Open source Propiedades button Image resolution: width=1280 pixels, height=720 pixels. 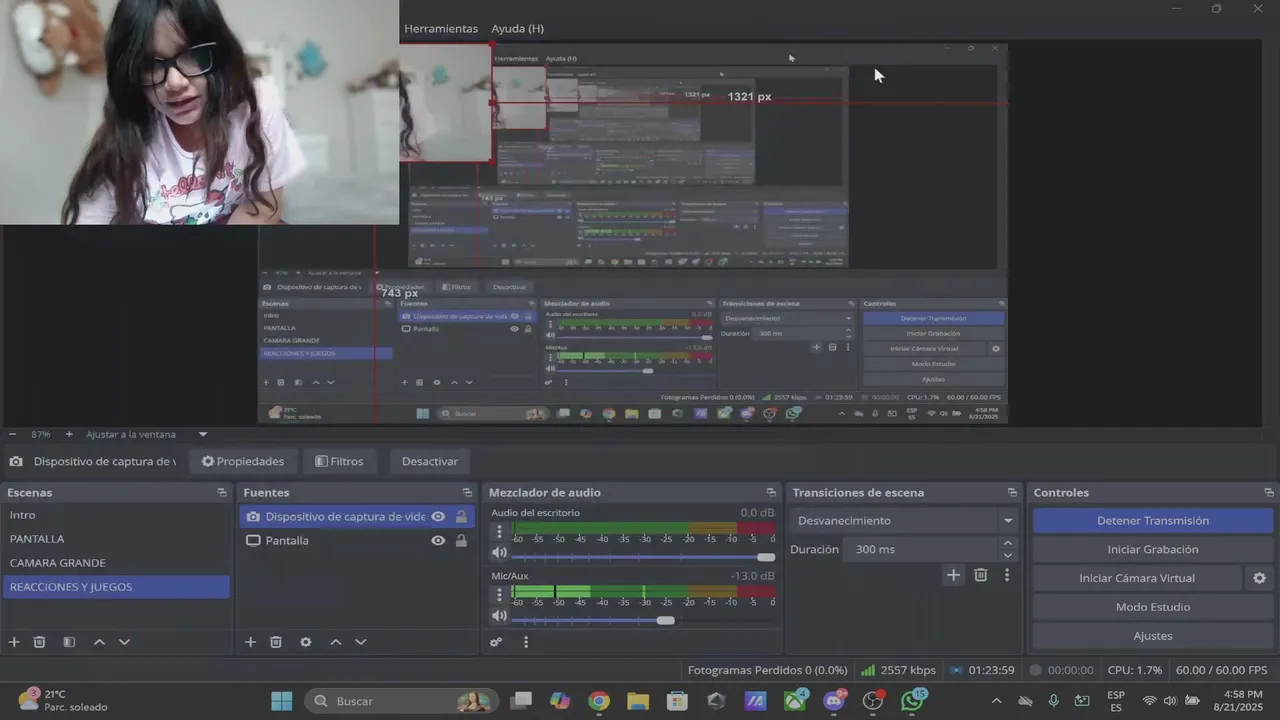coord(243,462)
